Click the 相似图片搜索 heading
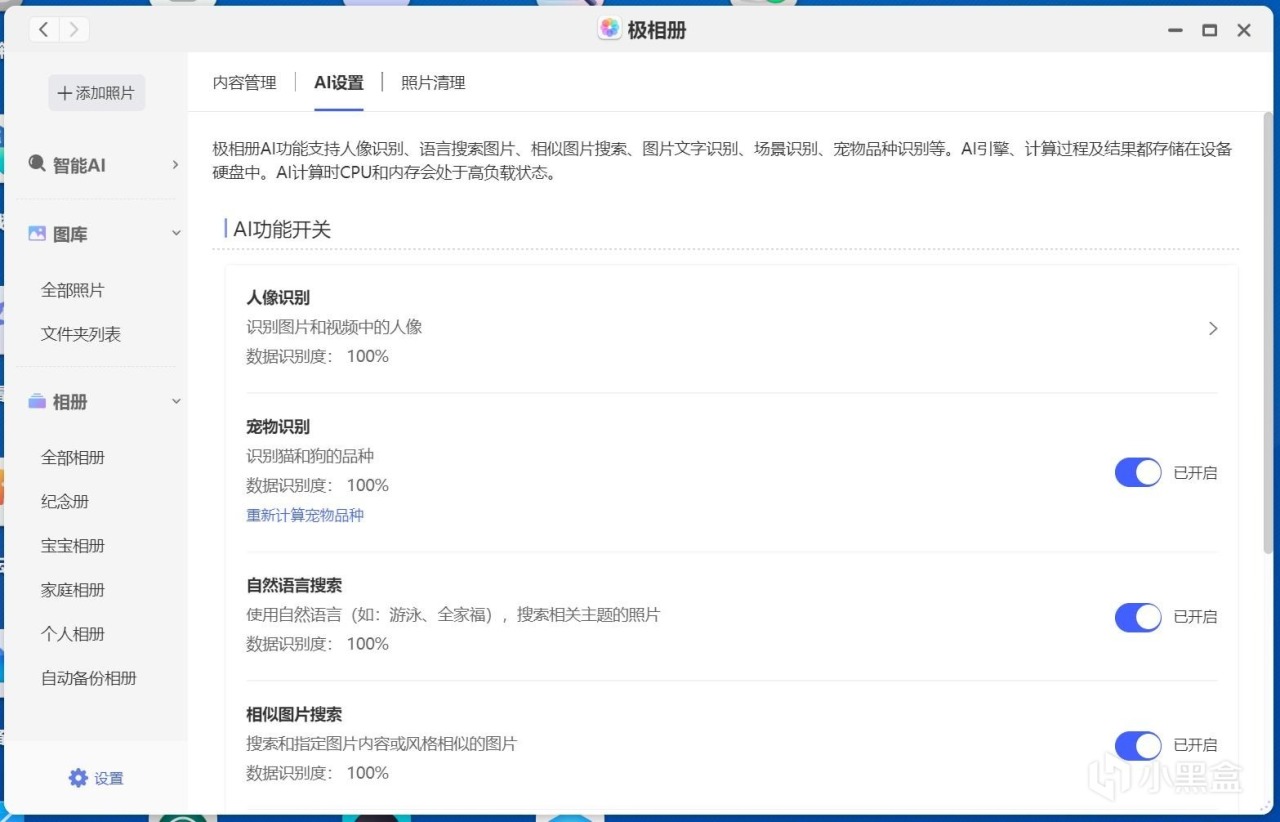The height and width of the screenshot is (822, 1280). (294, 714)
